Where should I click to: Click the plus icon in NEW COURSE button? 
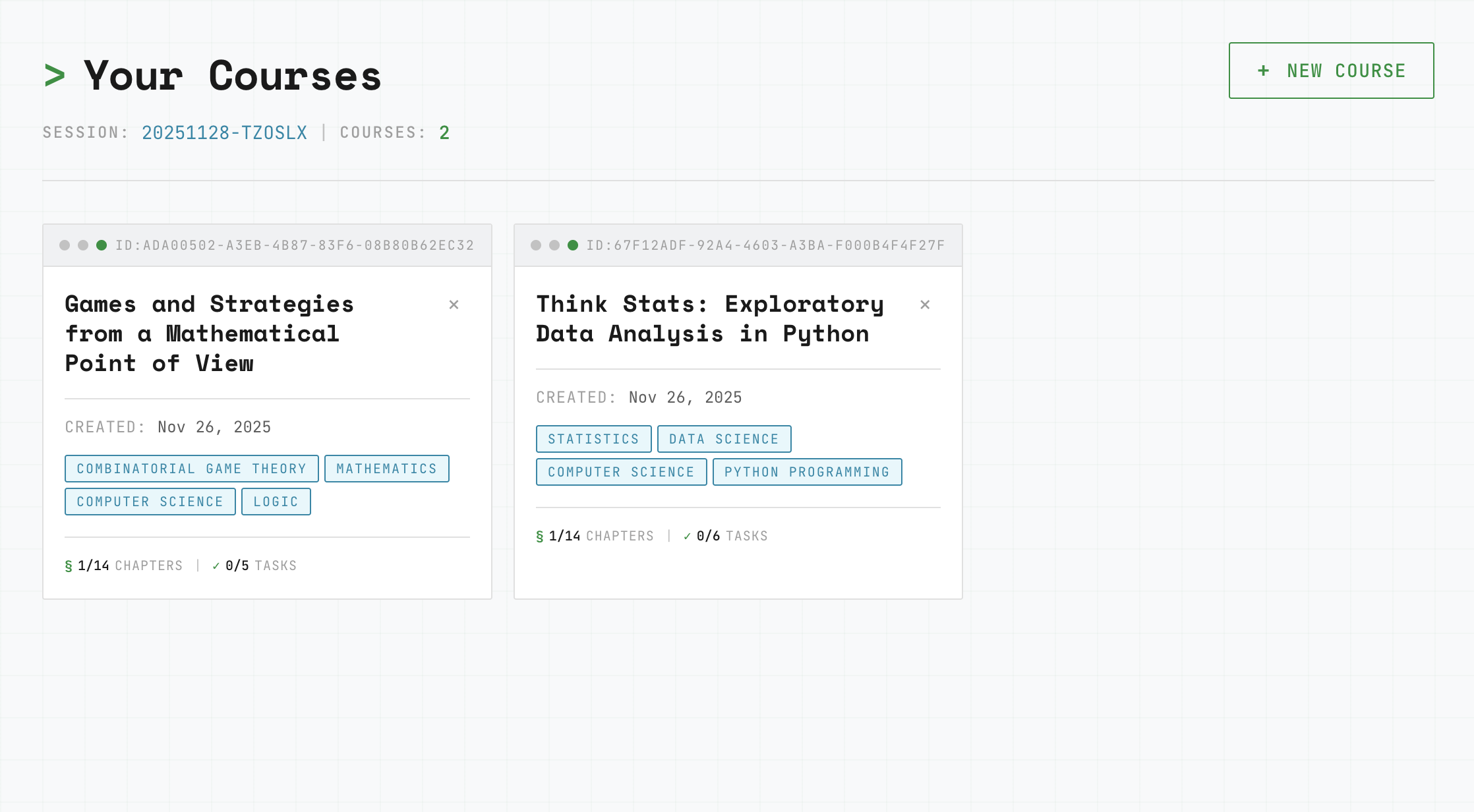[x=1263, y=71]
